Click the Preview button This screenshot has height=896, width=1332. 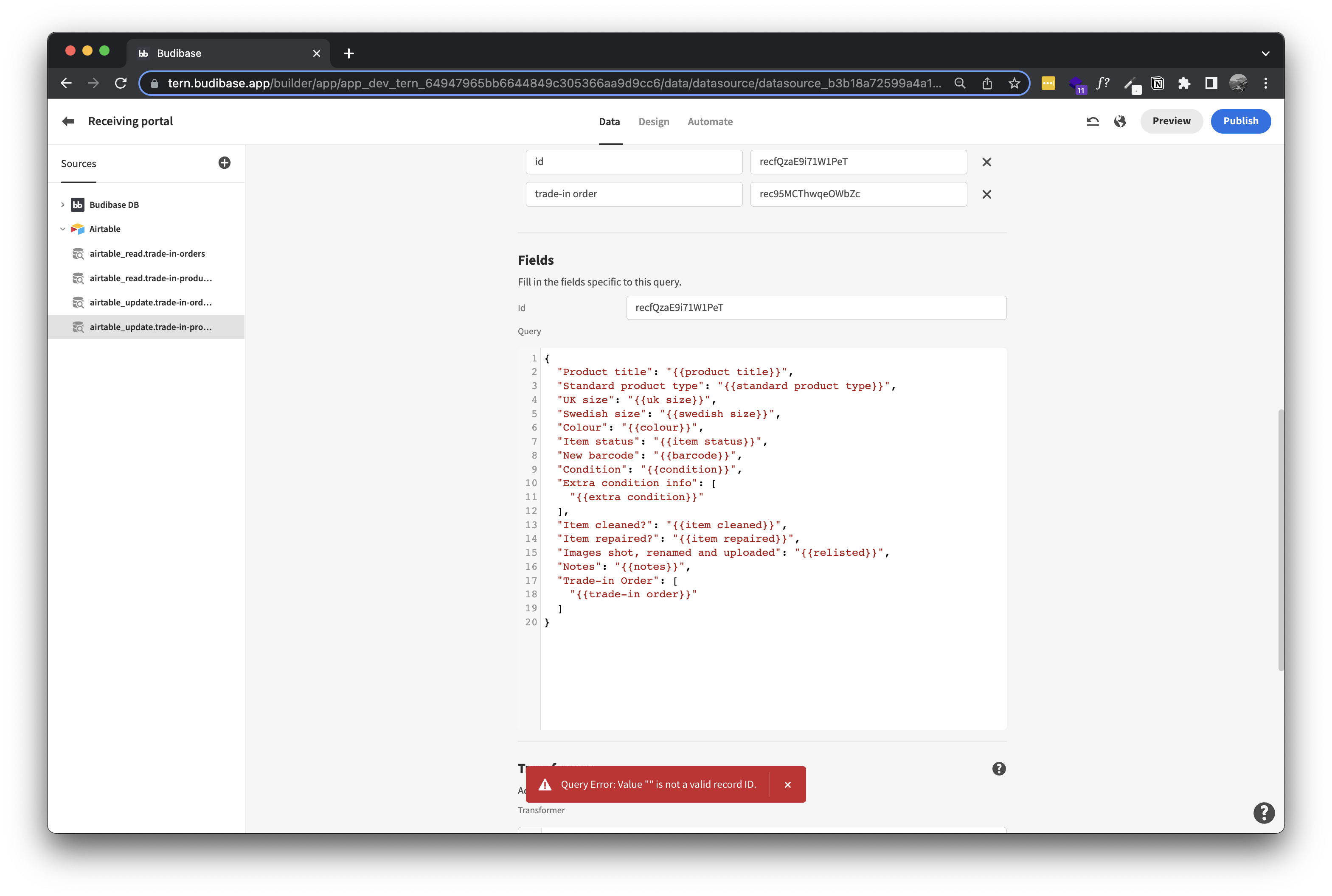1172,121
